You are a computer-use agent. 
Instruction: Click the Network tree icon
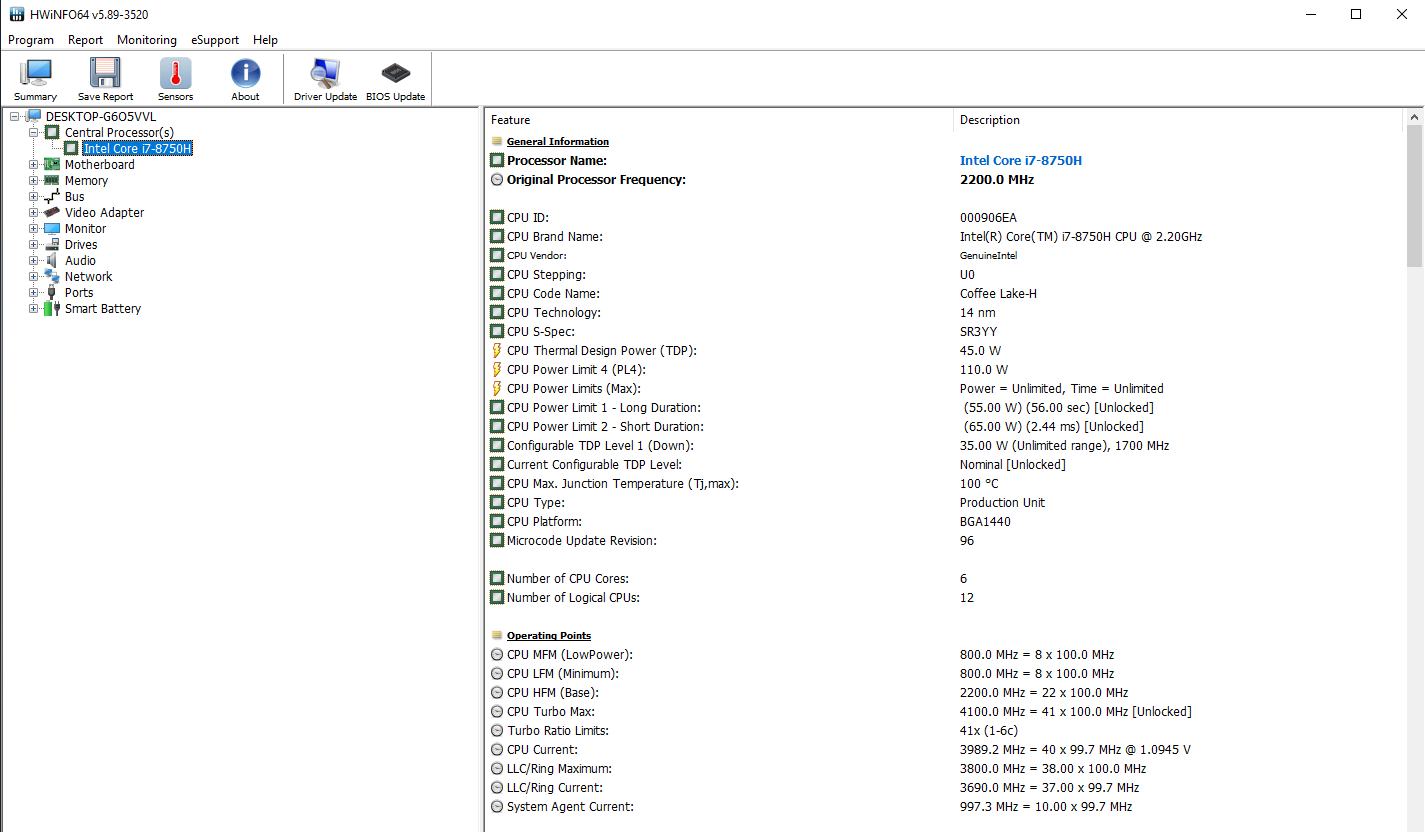pos(52,277)
